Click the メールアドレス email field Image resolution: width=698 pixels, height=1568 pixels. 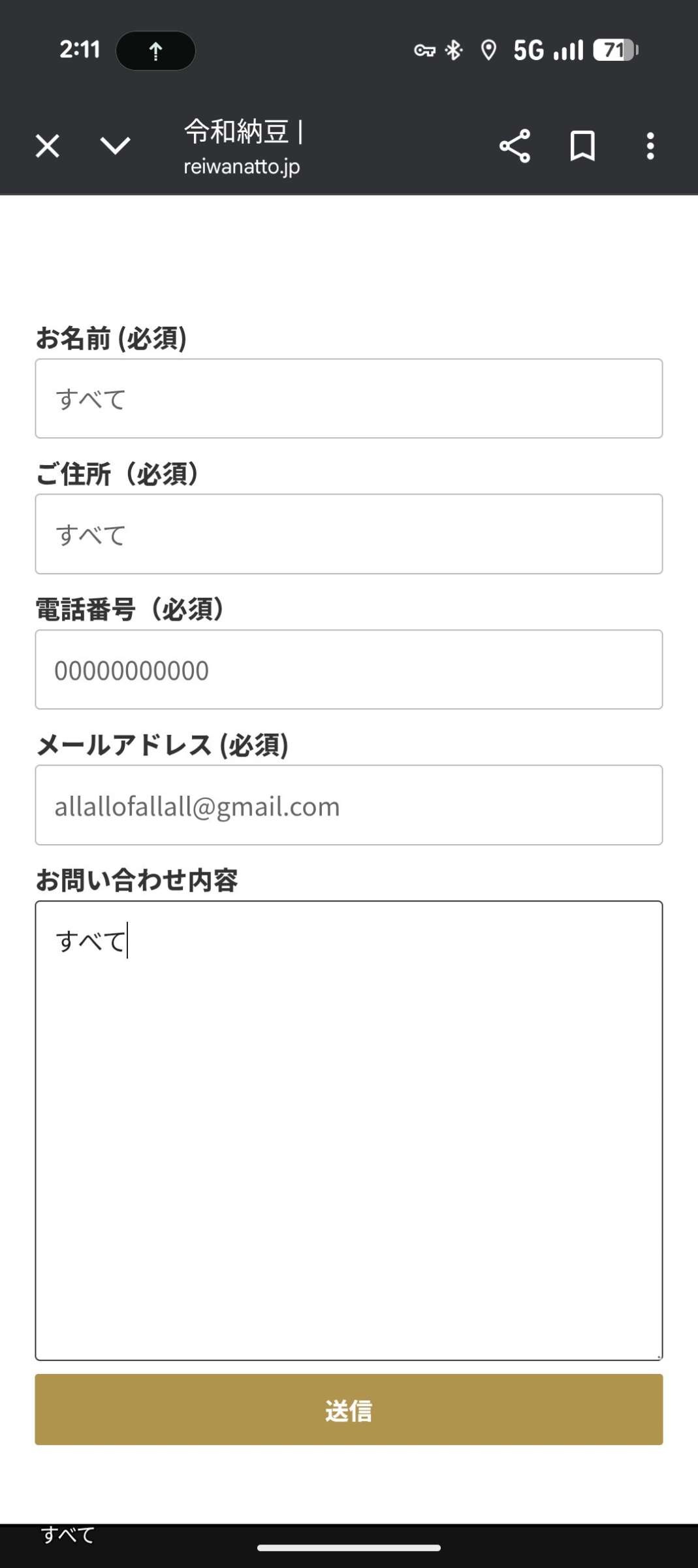(x=349, y=805)
